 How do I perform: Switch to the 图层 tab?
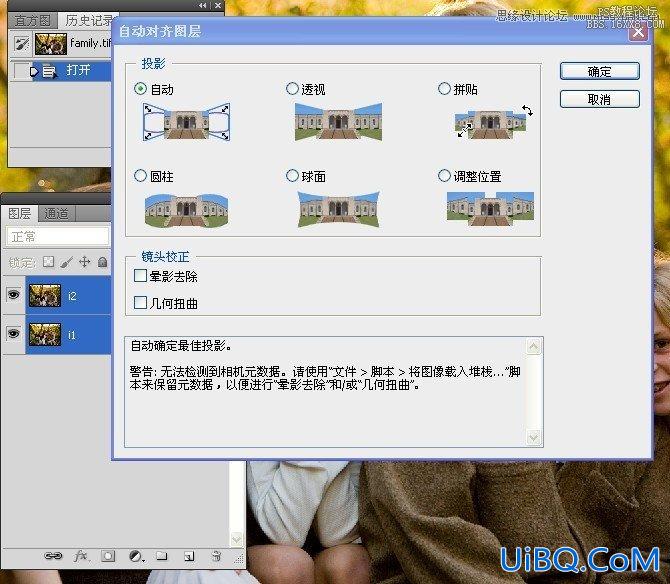point(20,213)
